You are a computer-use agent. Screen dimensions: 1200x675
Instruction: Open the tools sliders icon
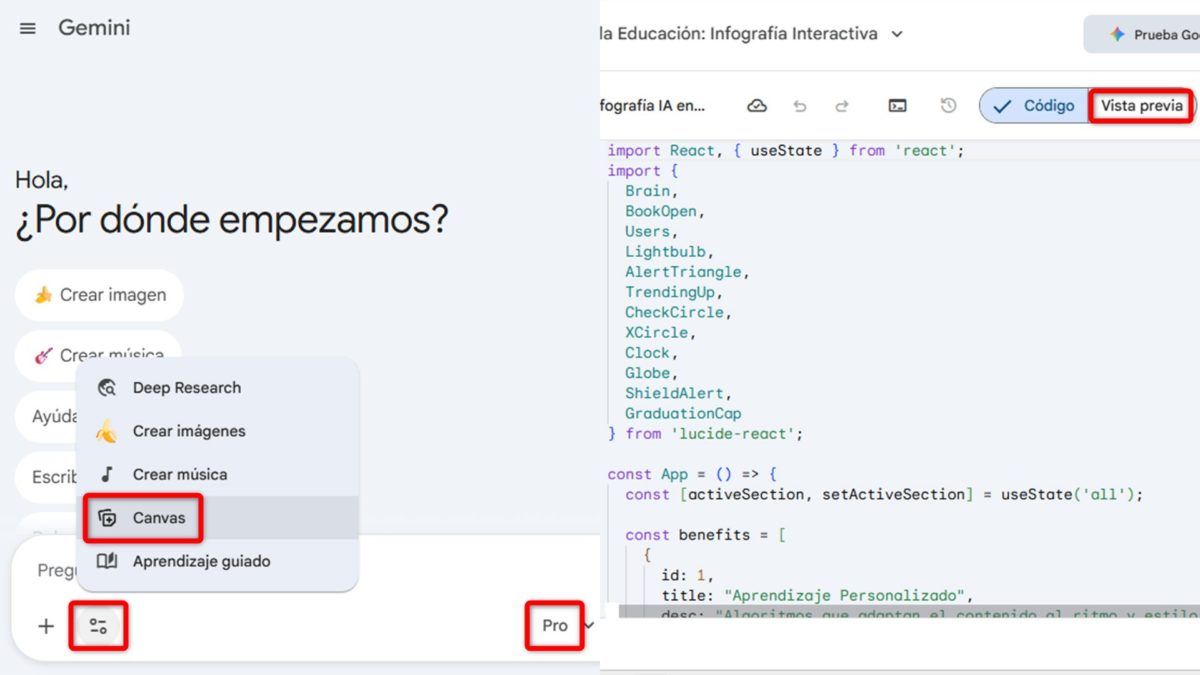tap(98, 626)
